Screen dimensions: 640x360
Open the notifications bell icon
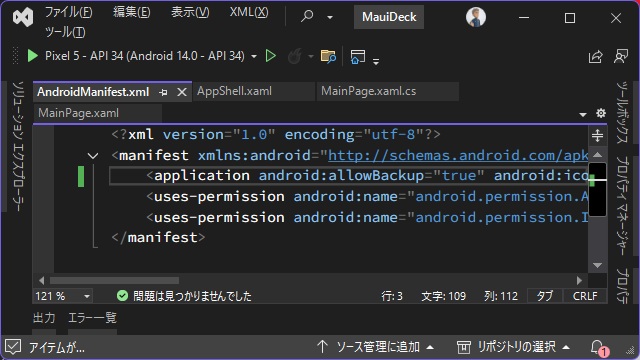coord(599,348)
